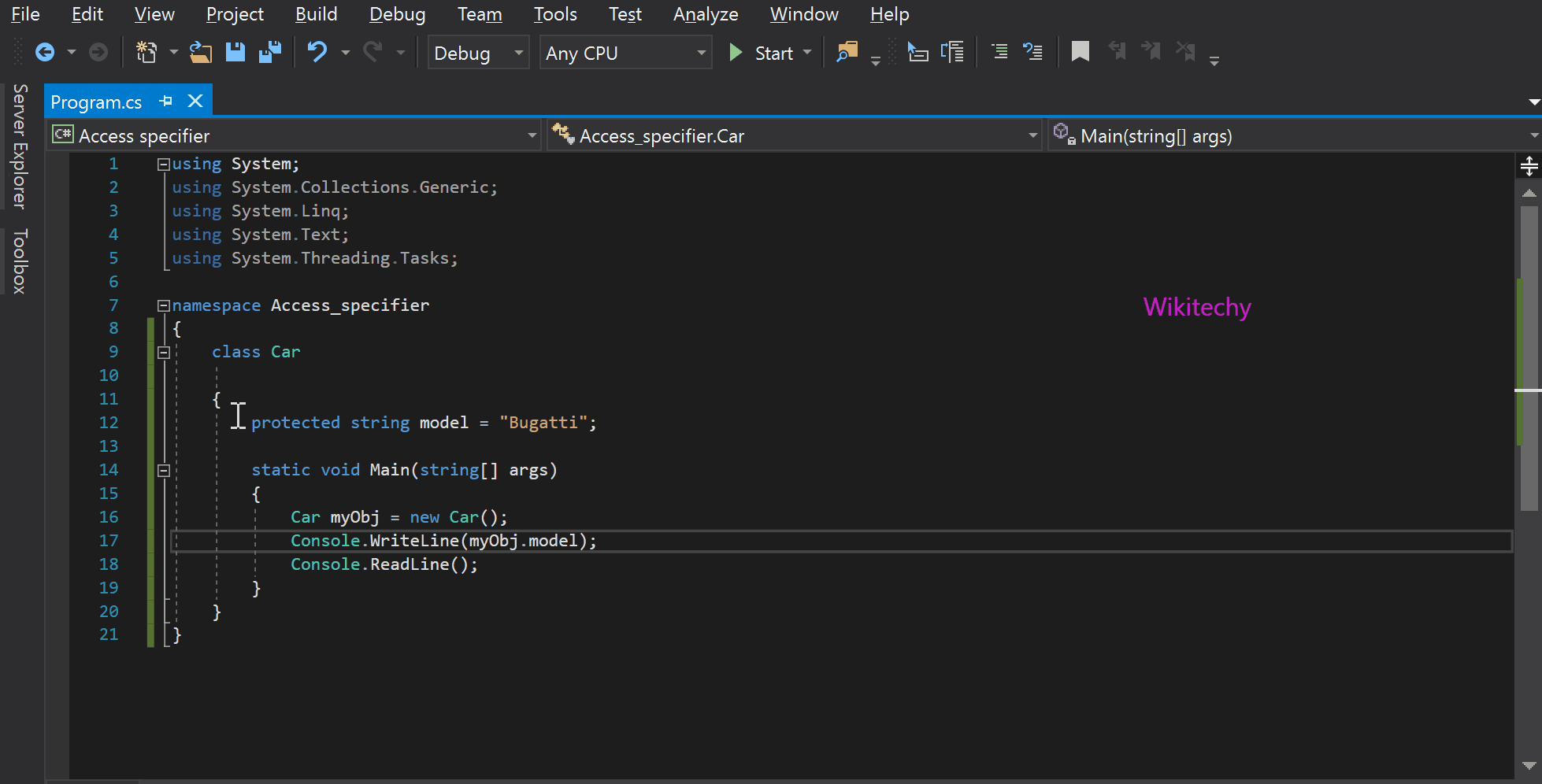Toggle the pin on Program.cs tab
This screenshot has width=1542, height=784.
[166, 102]
